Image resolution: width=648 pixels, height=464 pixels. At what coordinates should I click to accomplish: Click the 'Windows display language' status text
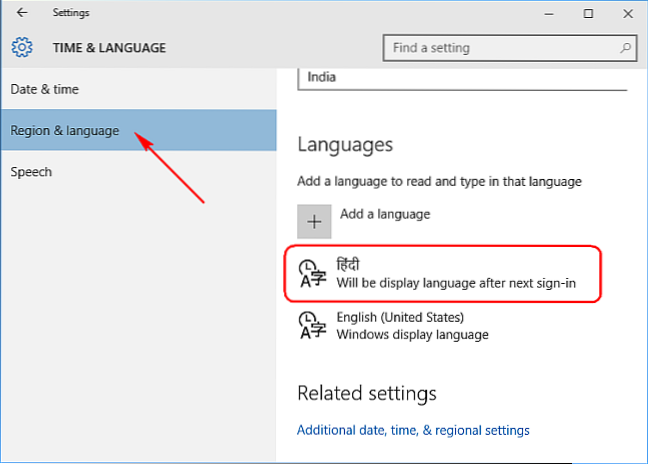pos(412,334)
